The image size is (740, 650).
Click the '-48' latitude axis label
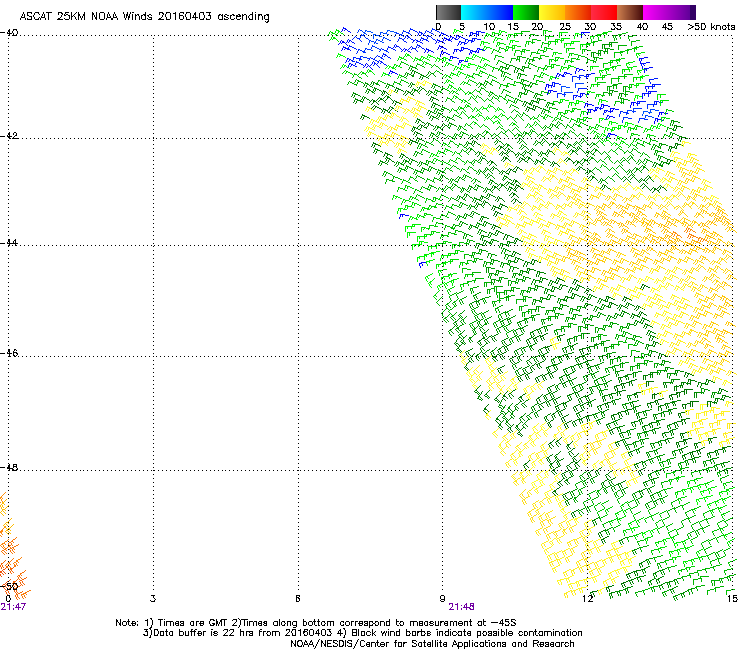click(9, 467)
